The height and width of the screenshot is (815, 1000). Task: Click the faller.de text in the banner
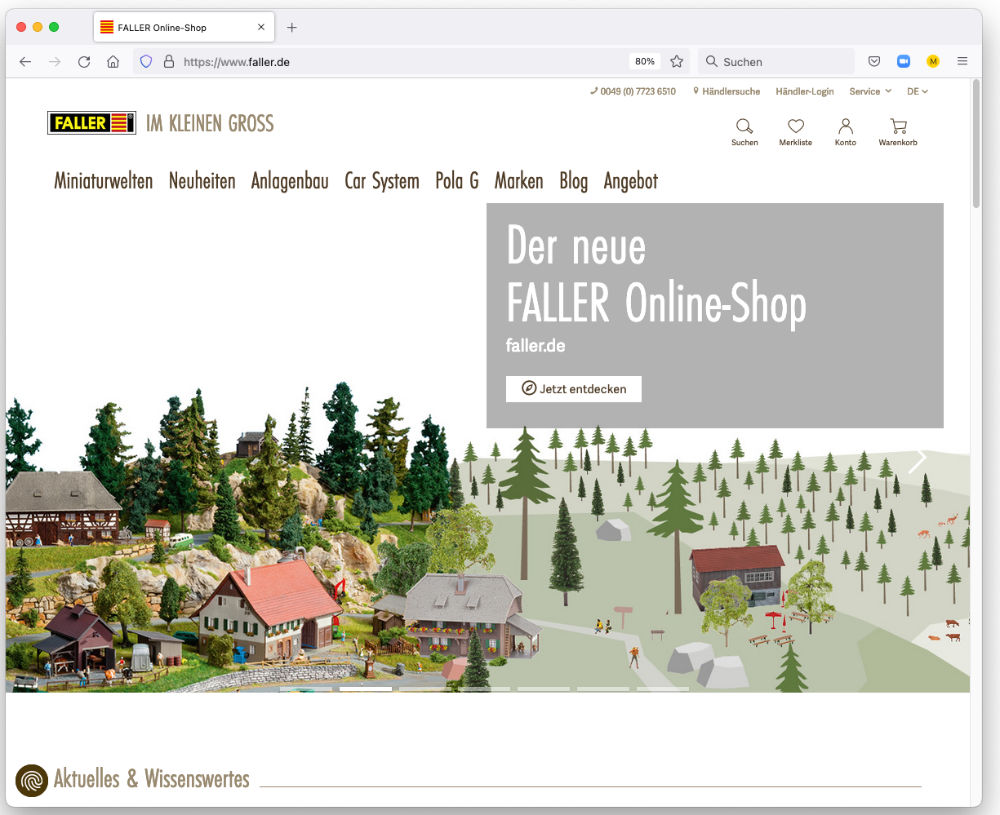tap(535, 346)
